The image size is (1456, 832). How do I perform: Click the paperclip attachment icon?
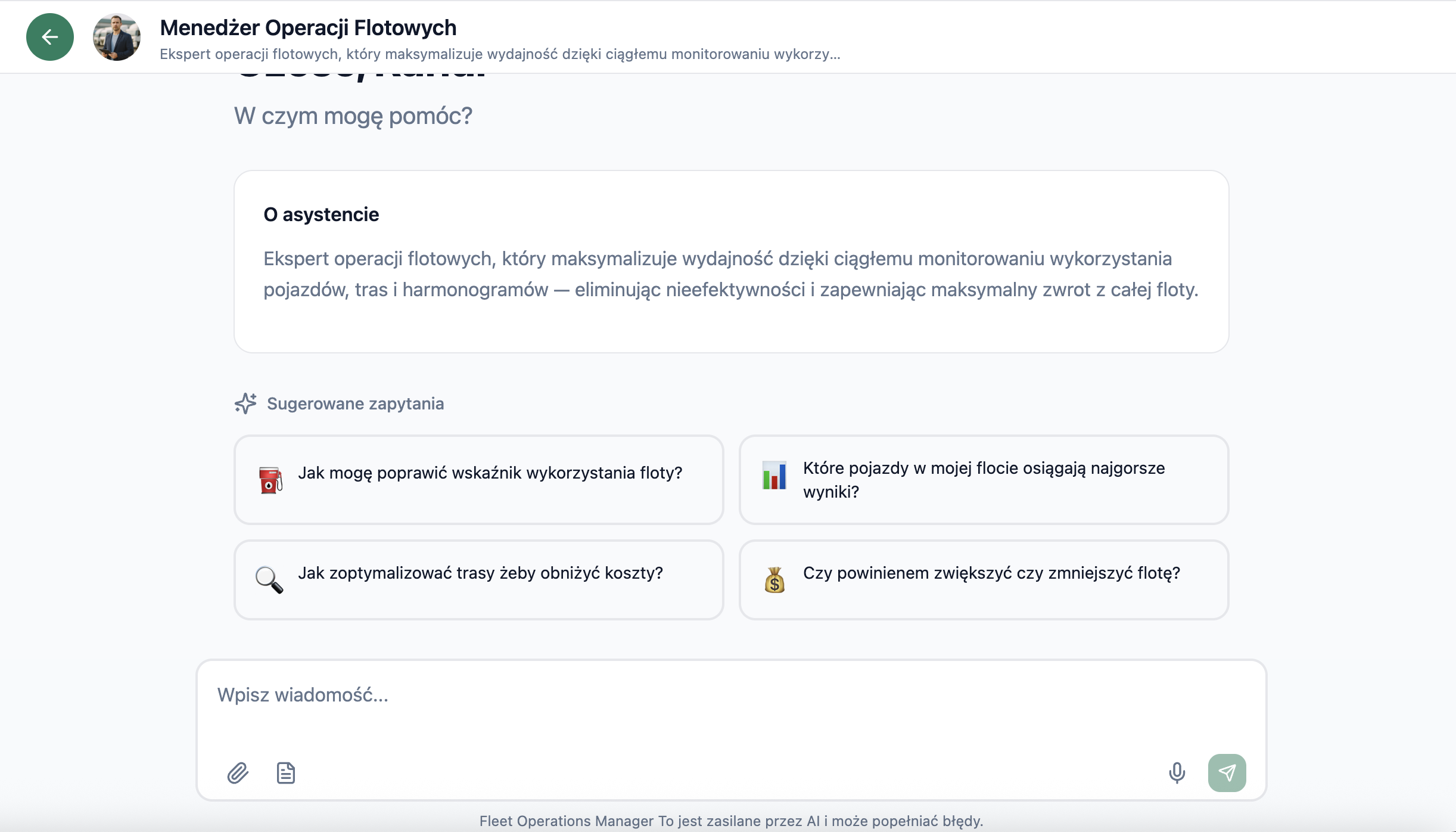(x=239, y=772)
